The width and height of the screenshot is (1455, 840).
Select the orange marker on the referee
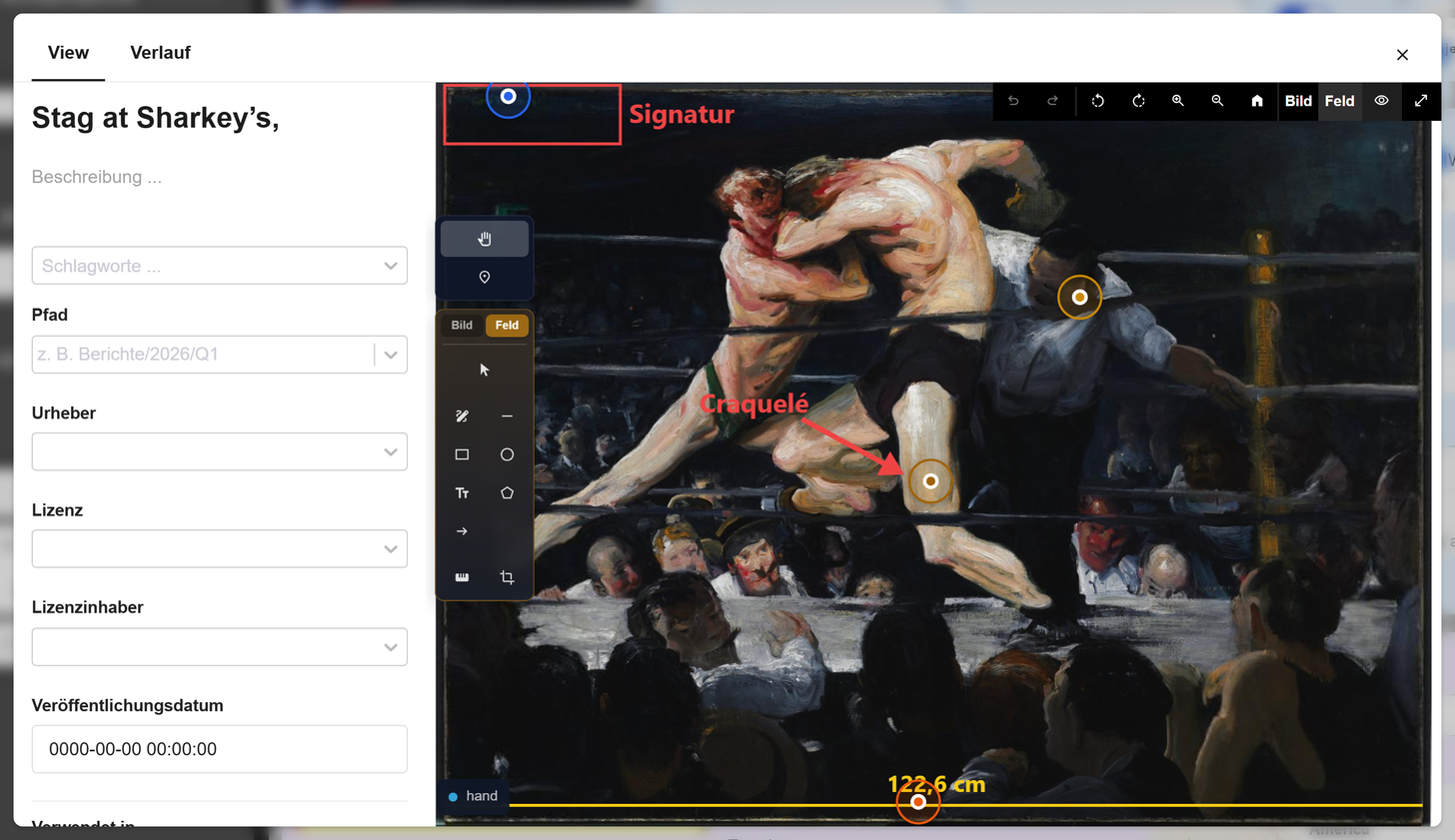pyautogui.click(x=1079, y=297)
